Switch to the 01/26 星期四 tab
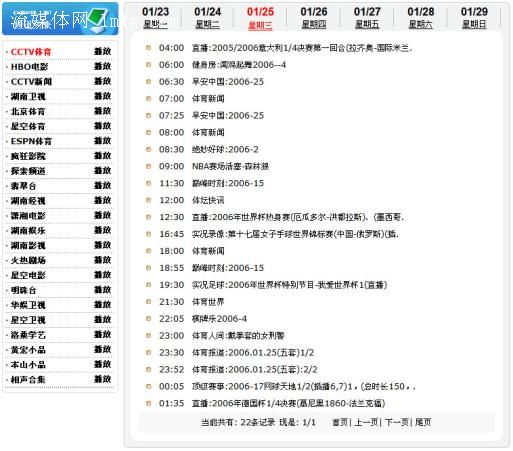 tap(314, 17)
